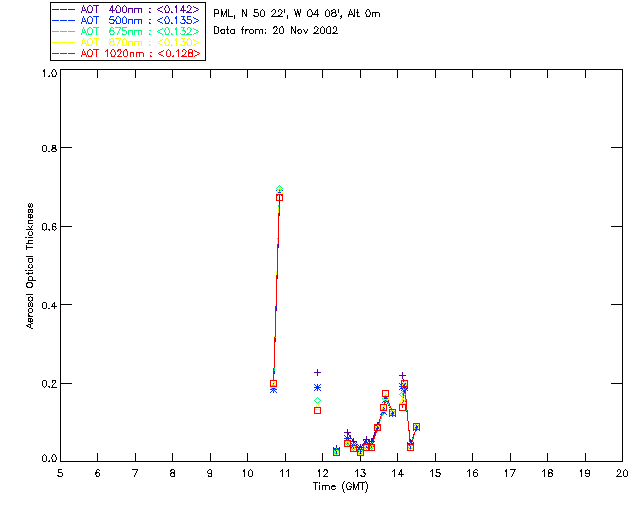Click the x-axis tick label 13
640x512 pixels.
360,473
